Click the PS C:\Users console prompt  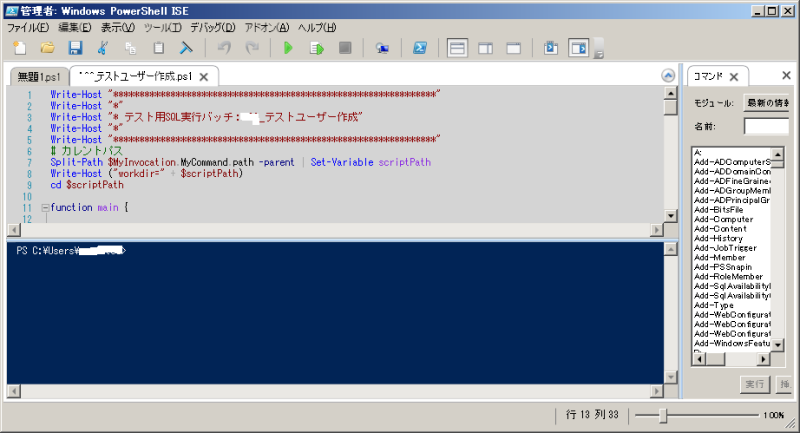70,250
